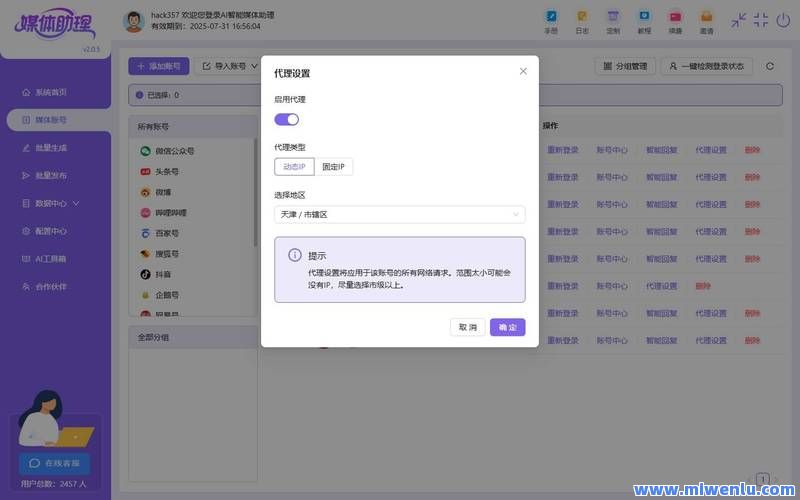The width and height of the screenshot is (800, 500).
Task: Click the refresh icon beside 一键检测登录状态
Action: pyautogui.click(x=770, y=66)
